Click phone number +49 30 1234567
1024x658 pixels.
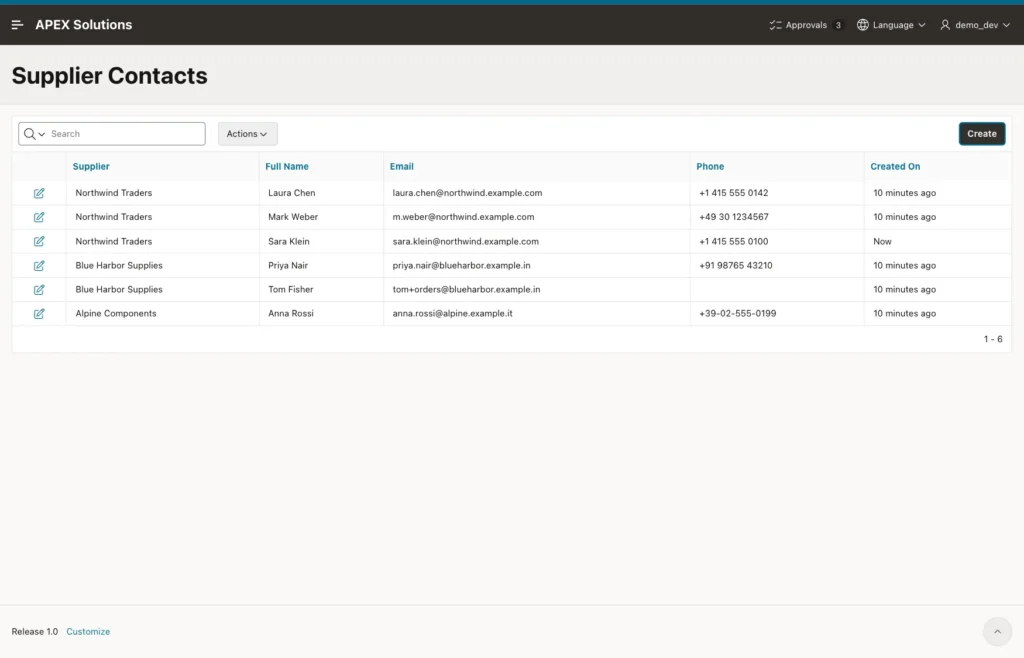tap(734, 217)
